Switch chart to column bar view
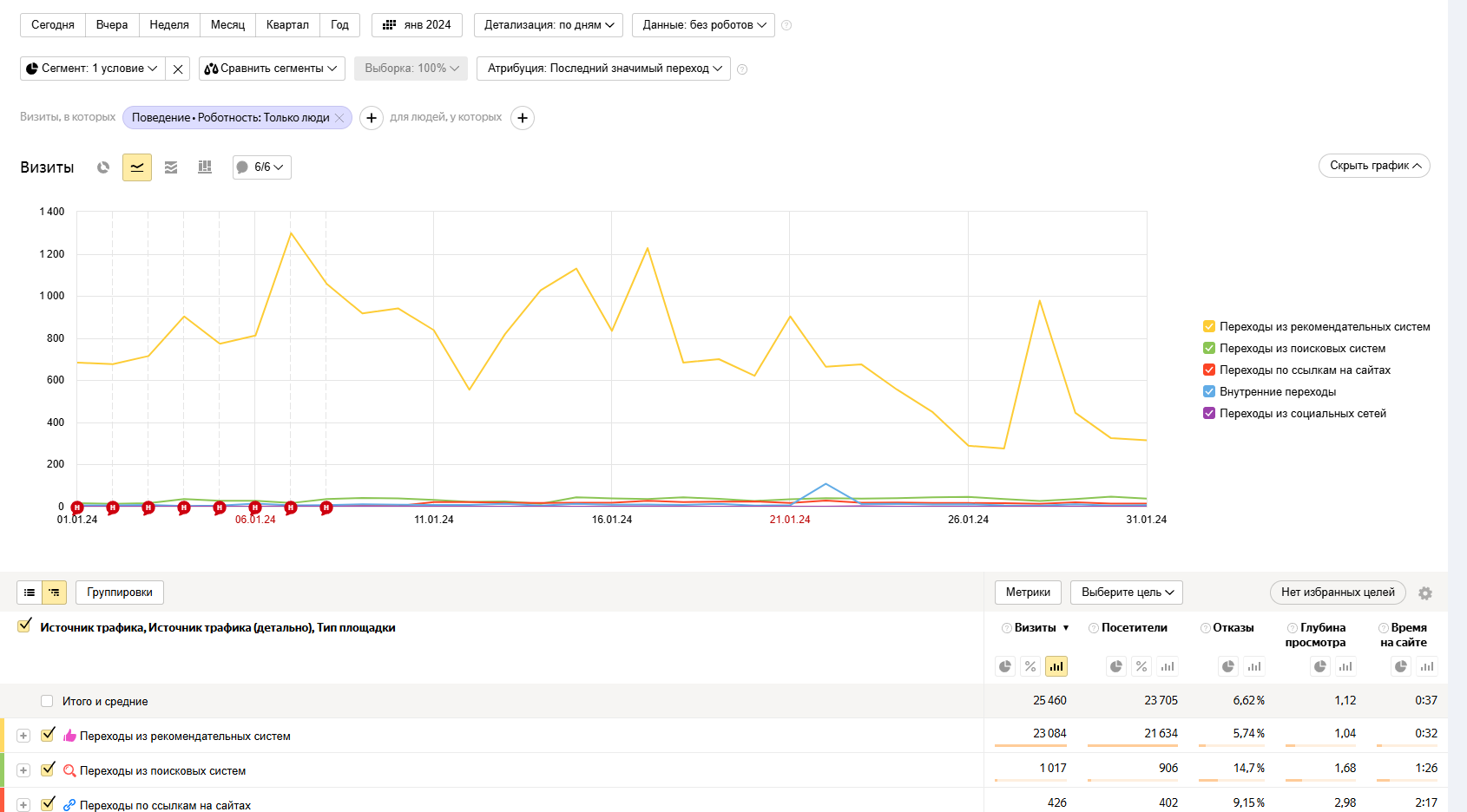This screenshot has width=1467, height=812. click(x=205, y=167)
